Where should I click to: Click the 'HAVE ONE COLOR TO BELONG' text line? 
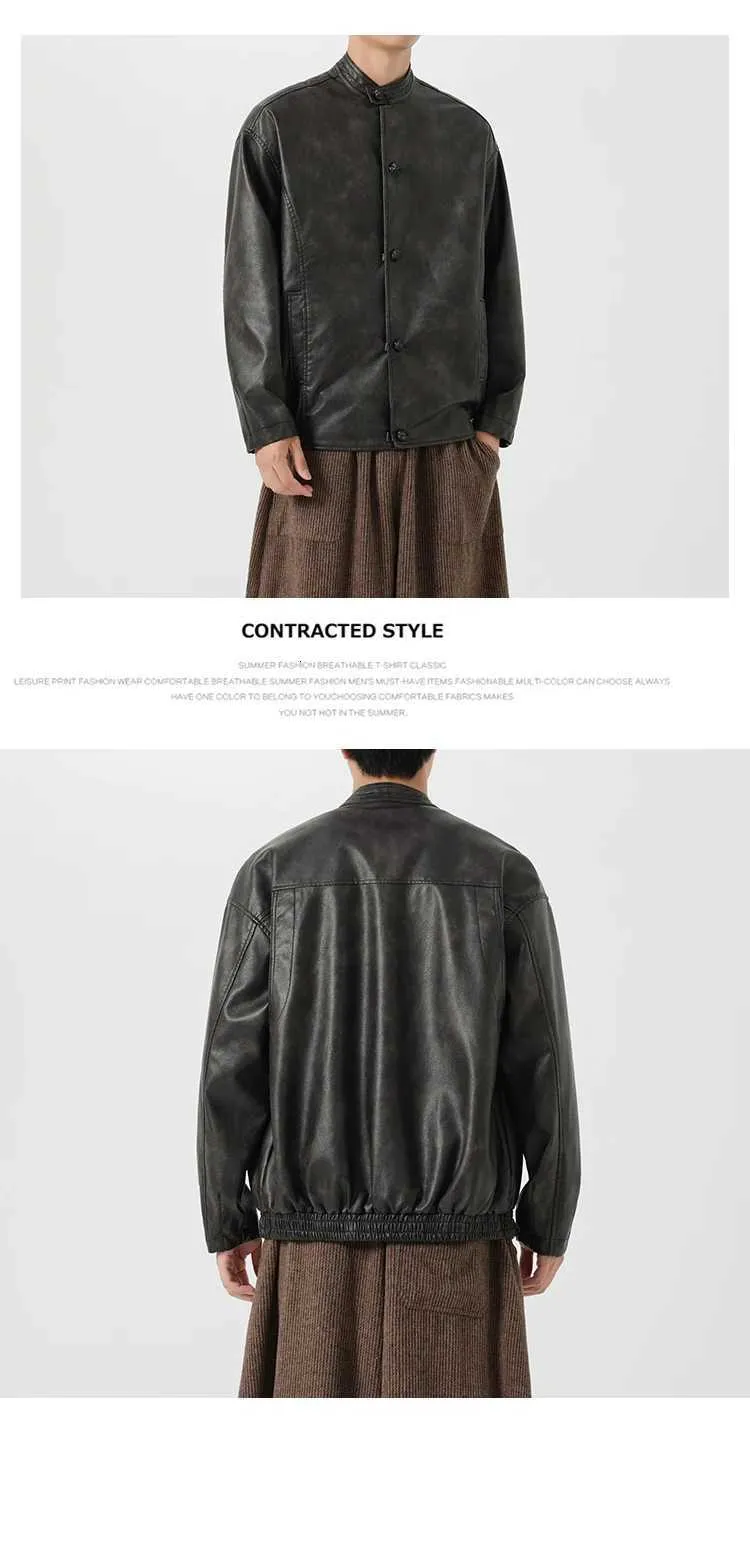(342, 696)
